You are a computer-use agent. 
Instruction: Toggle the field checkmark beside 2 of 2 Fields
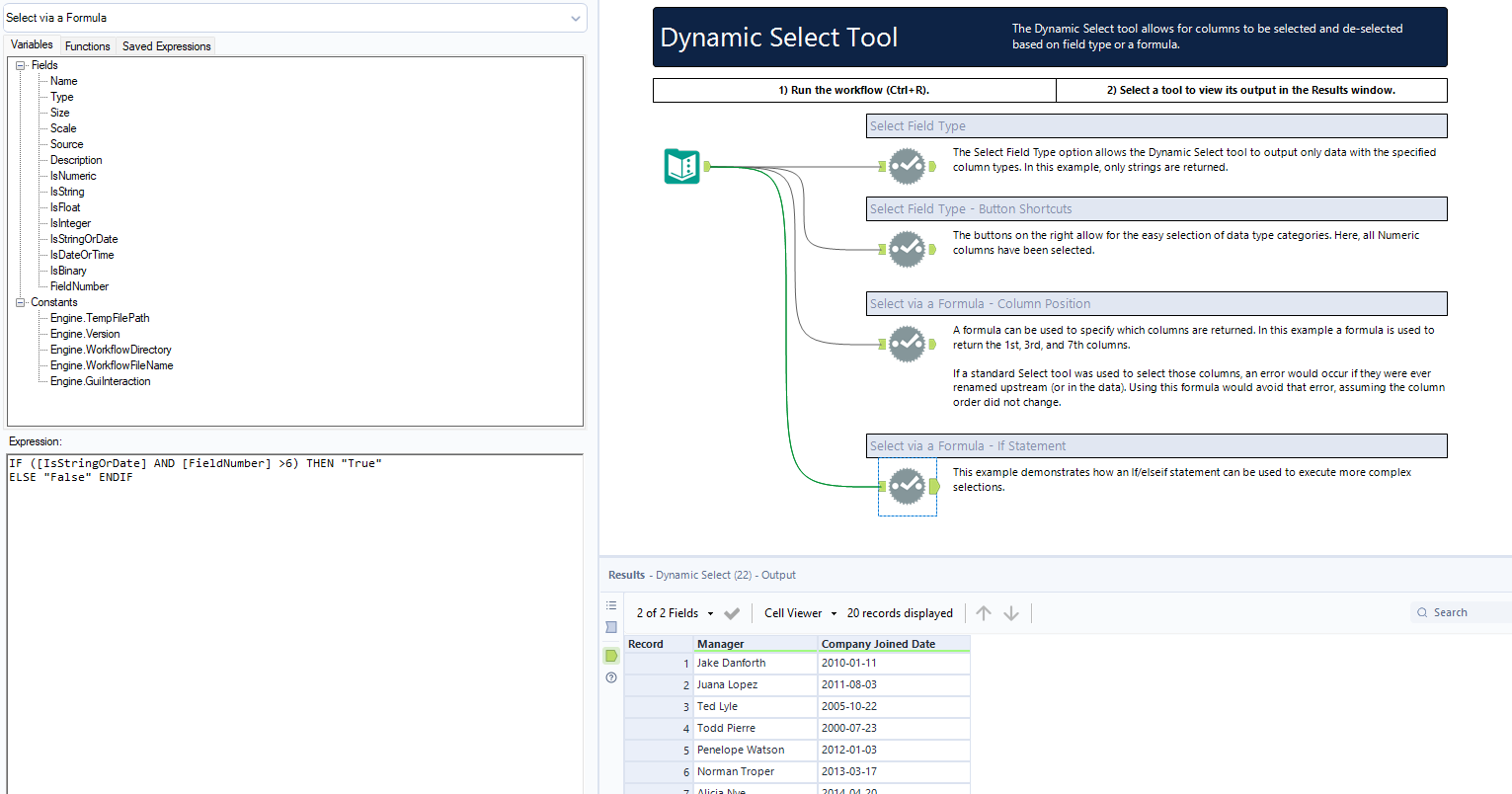click(731, 612)
